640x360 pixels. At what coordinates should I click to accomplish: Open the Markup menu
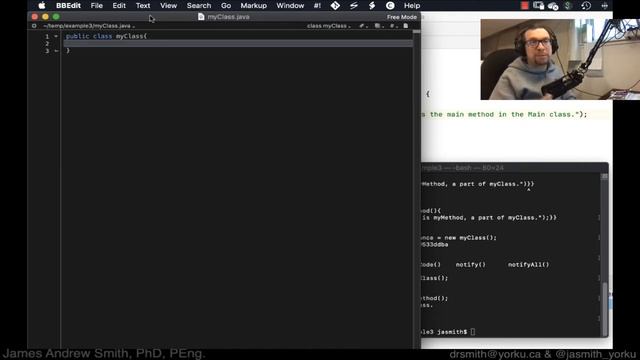click(253, 6)
